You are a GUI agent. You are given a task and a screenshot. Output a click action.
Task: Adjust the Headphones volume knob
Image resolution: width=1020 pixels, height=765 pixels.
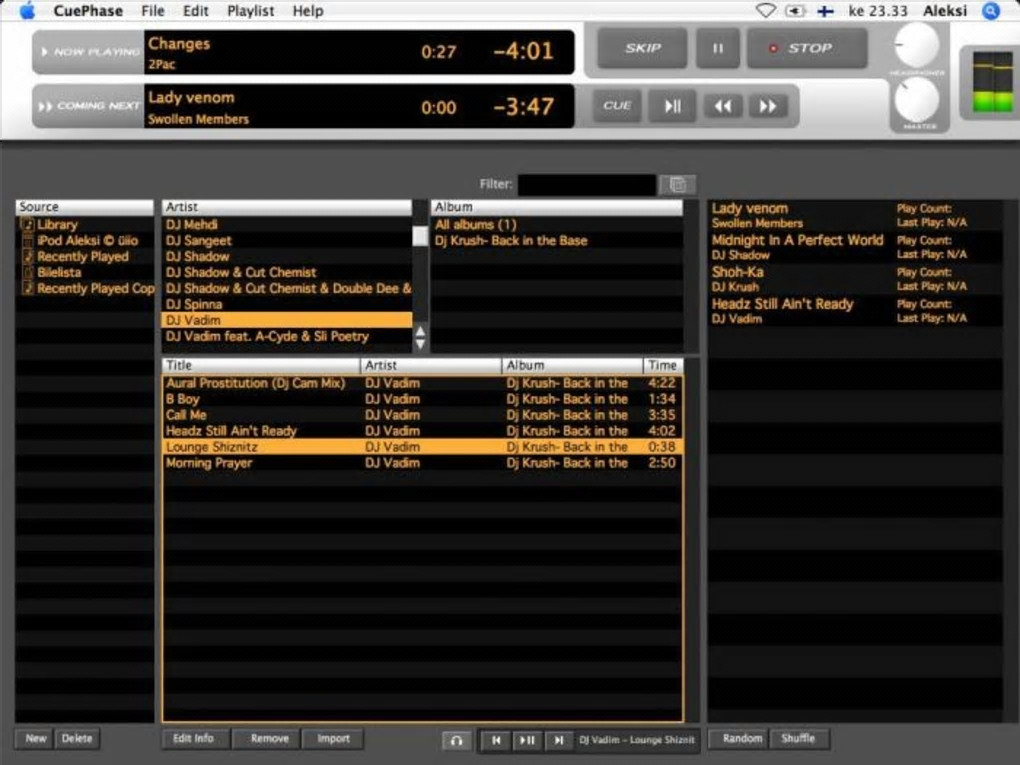(917, 45)
